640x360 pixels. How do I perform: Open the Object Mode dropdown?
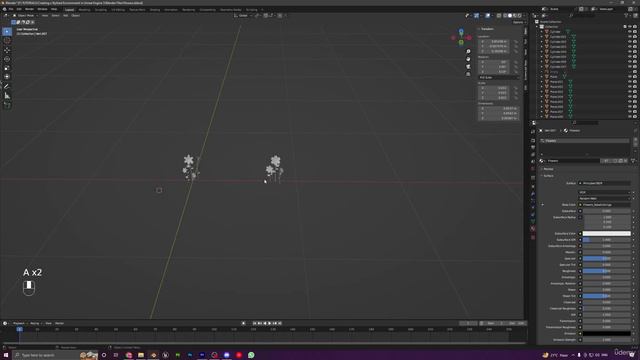pos(26,16)
